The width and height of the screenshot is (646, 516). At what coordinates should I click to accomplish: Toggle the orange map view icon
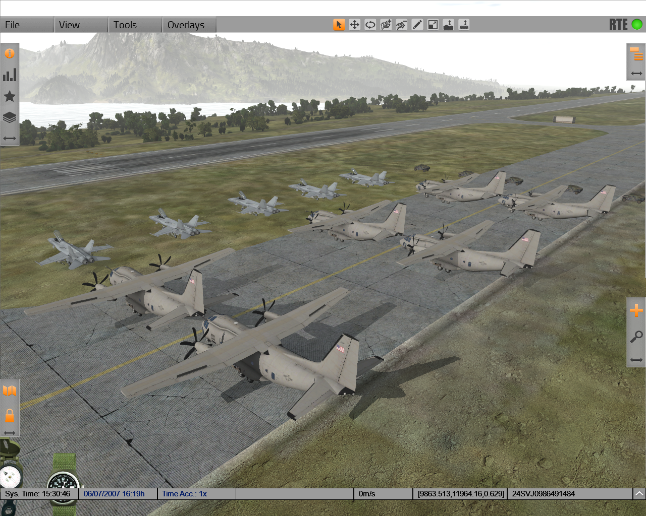(10, 390)
